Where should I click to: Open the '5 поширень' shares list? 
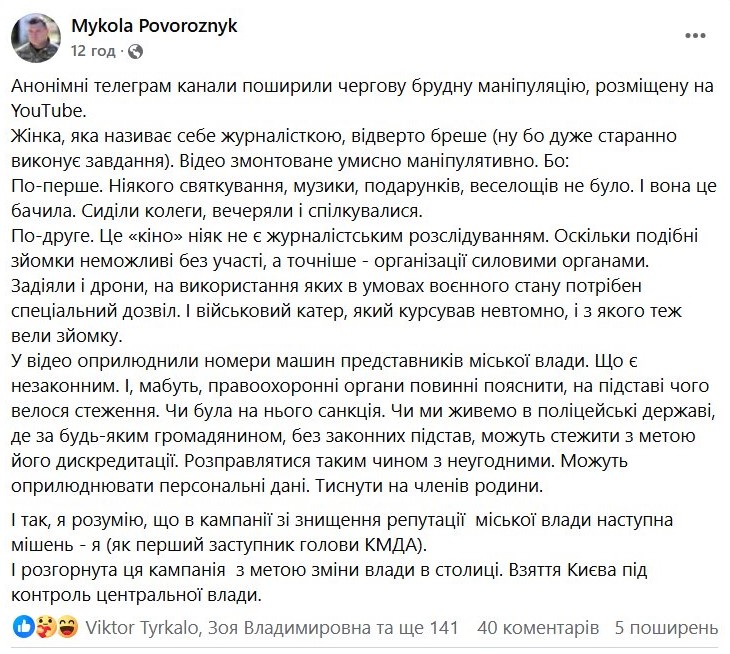click(667, 628)
